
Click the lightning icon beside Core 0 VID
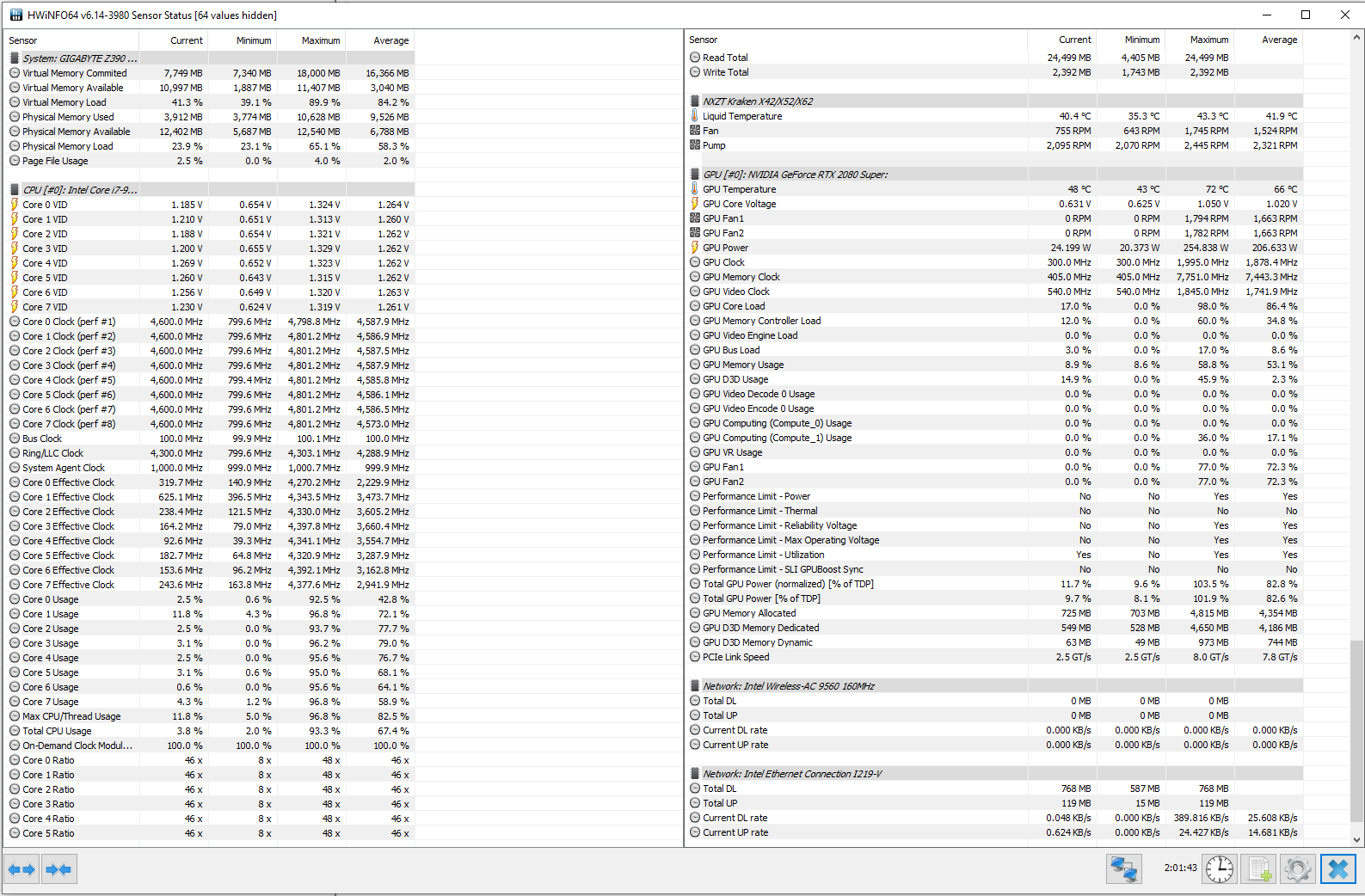15,205
